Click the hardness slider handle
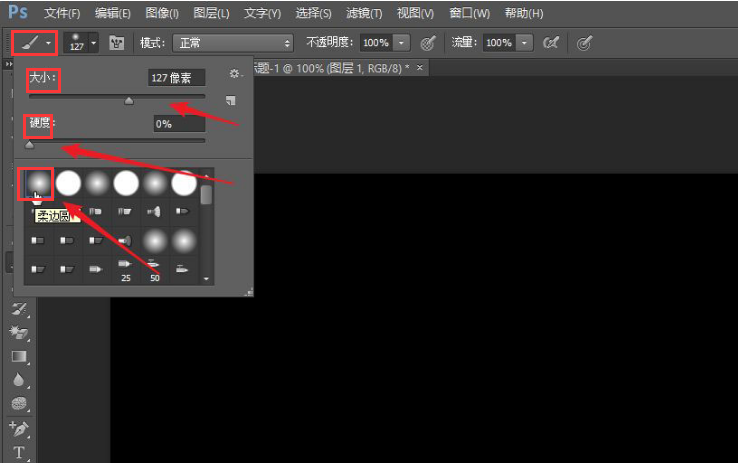 pos(30,144)
